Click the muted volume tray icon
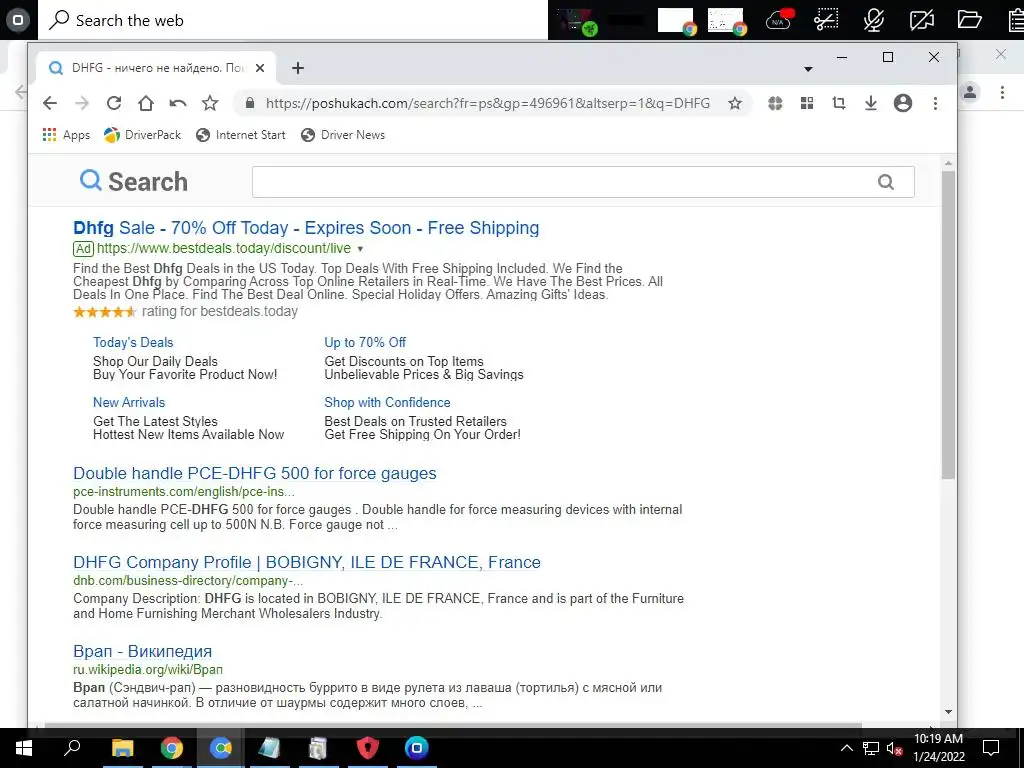1024x768 pixels. [894, 748]
